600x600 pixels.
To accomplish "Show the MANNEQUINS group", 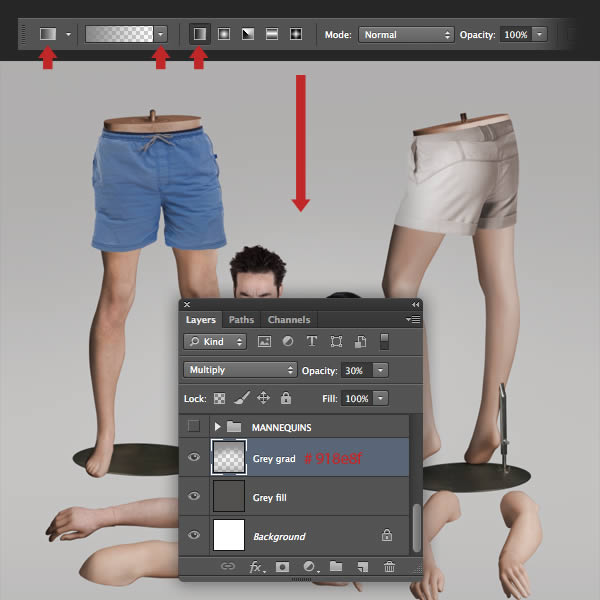I will tap(194, 426).
